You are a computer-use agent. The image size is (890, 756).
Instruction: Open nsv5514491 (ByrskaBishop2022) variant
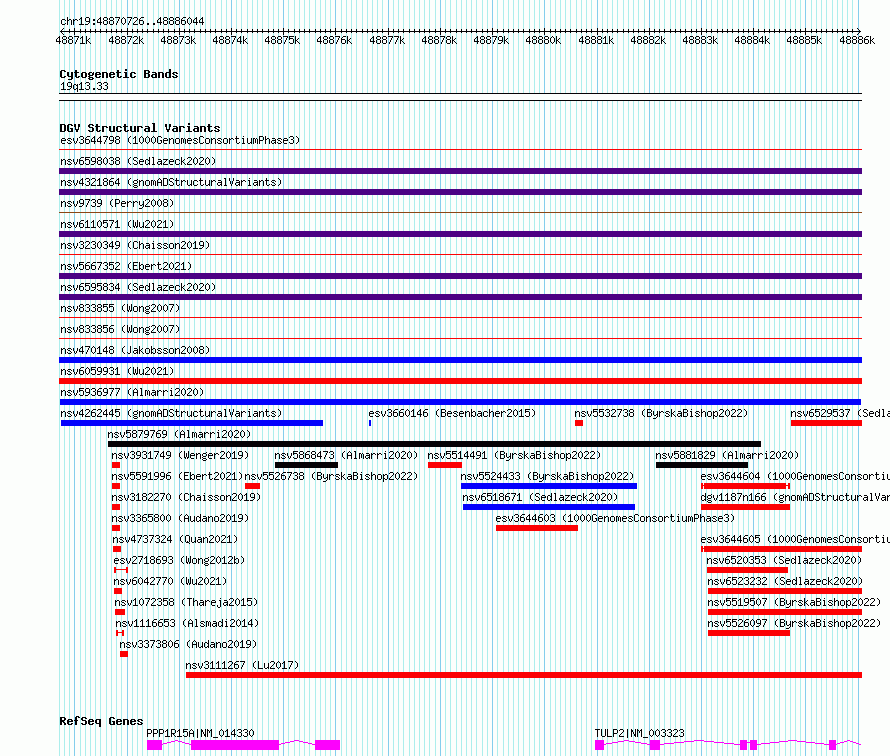(514, 455)
